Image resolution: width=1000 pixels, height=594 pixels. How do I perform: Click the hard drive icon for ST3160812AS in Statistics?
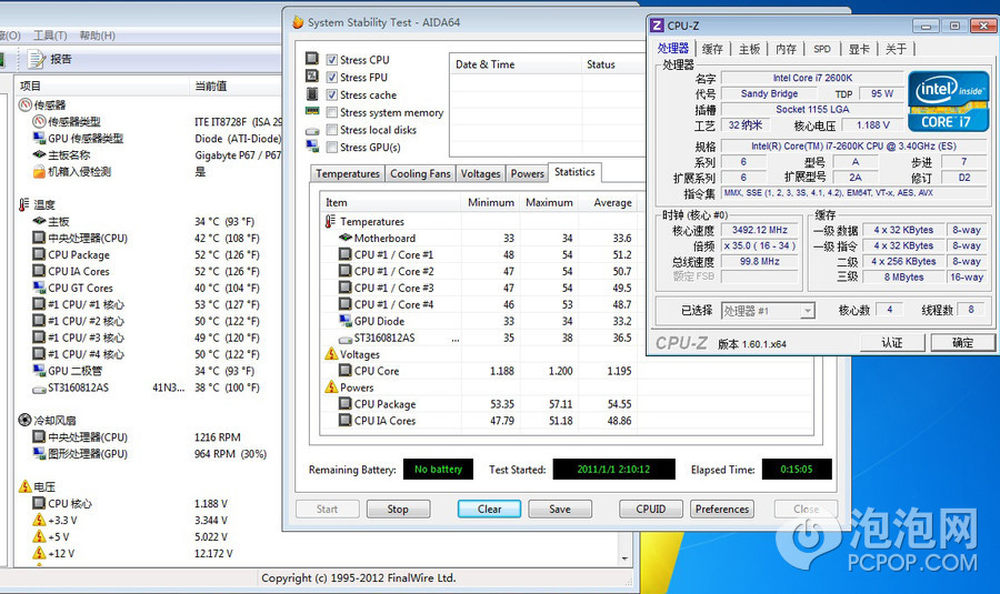(x=345, y=339)
